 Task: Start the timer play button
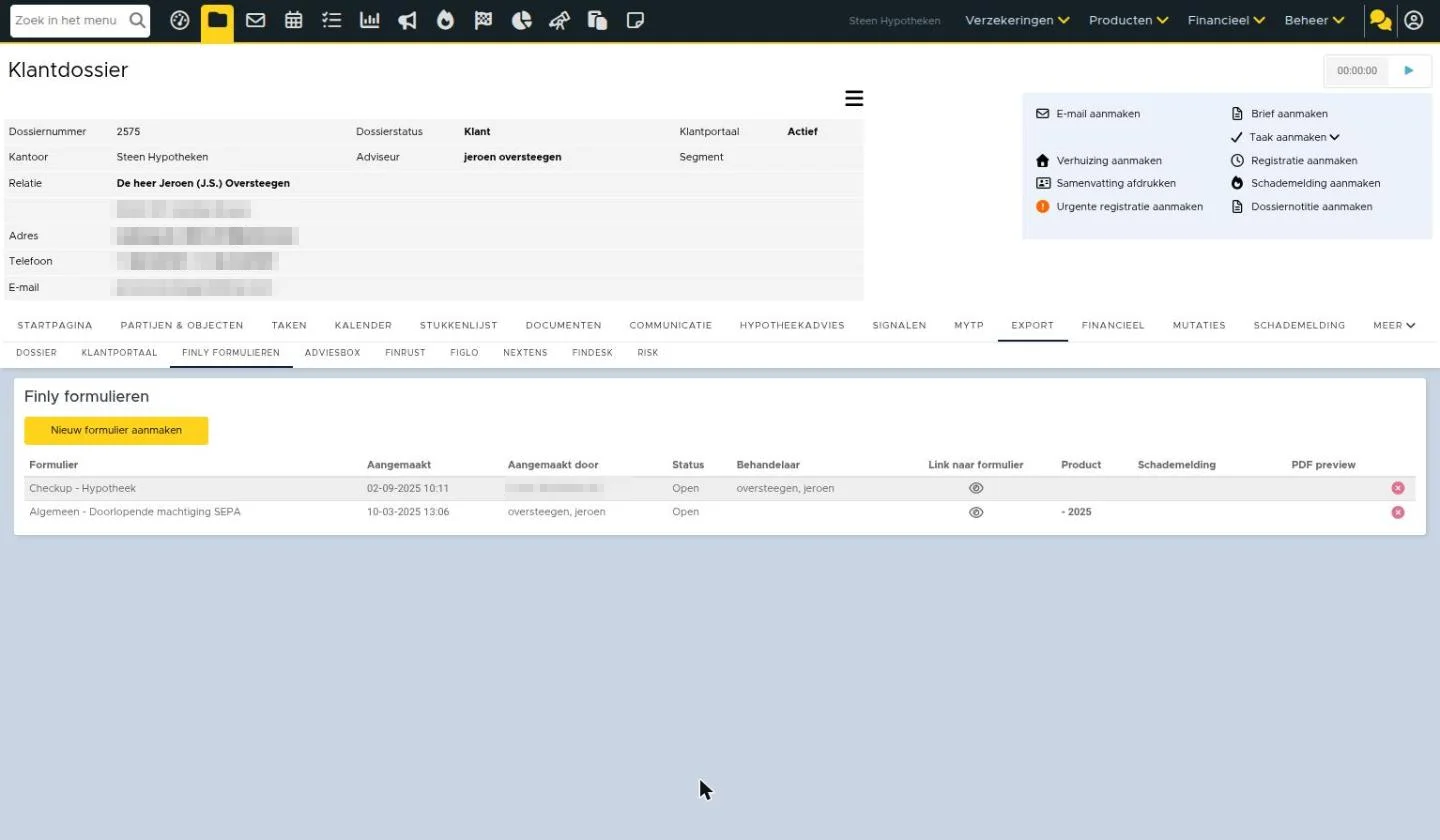click(1409, 71)
